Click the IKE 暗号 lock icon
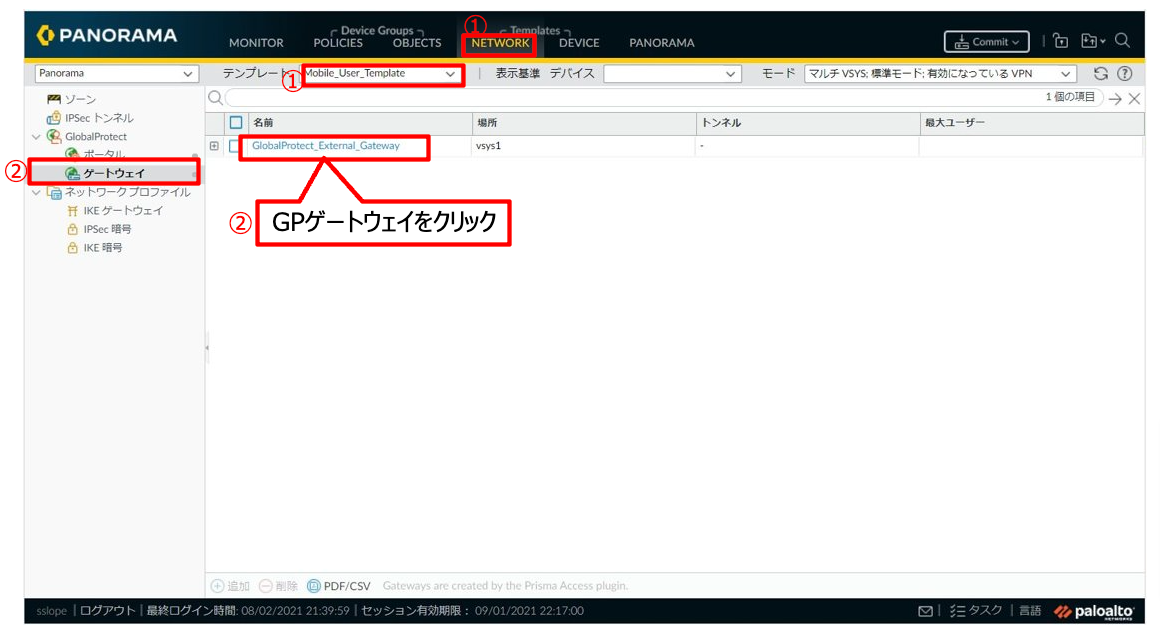This screenshot has width=1160, height=636. 72,248
